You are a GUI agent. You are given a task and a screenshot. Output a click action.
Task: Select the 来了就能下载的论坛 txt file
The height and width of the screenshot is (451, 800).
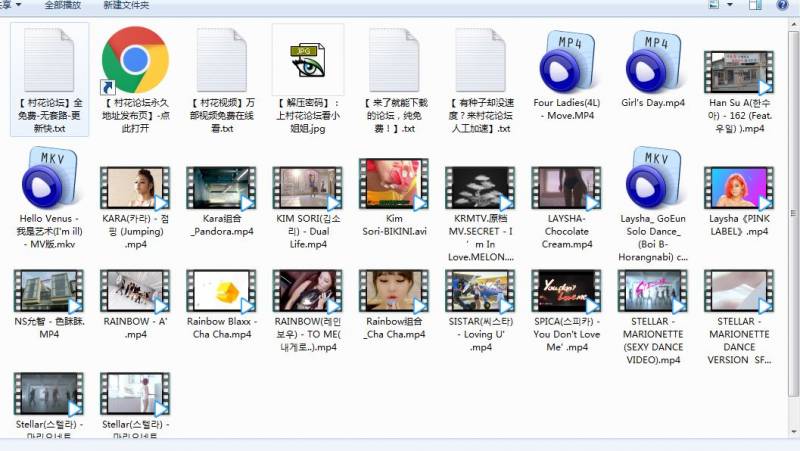coord(394,80)
